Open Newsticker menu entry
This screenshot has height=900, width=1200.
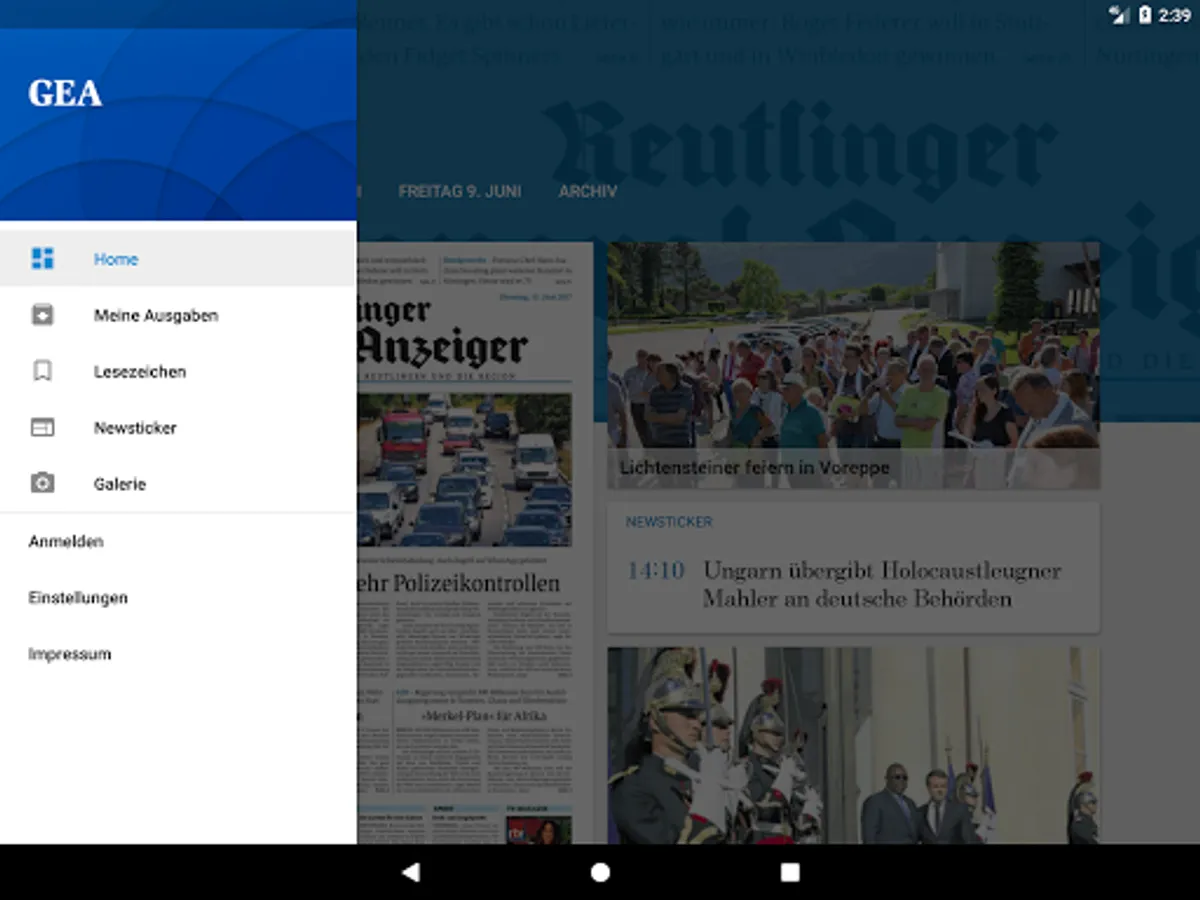[x=178, y=427]
